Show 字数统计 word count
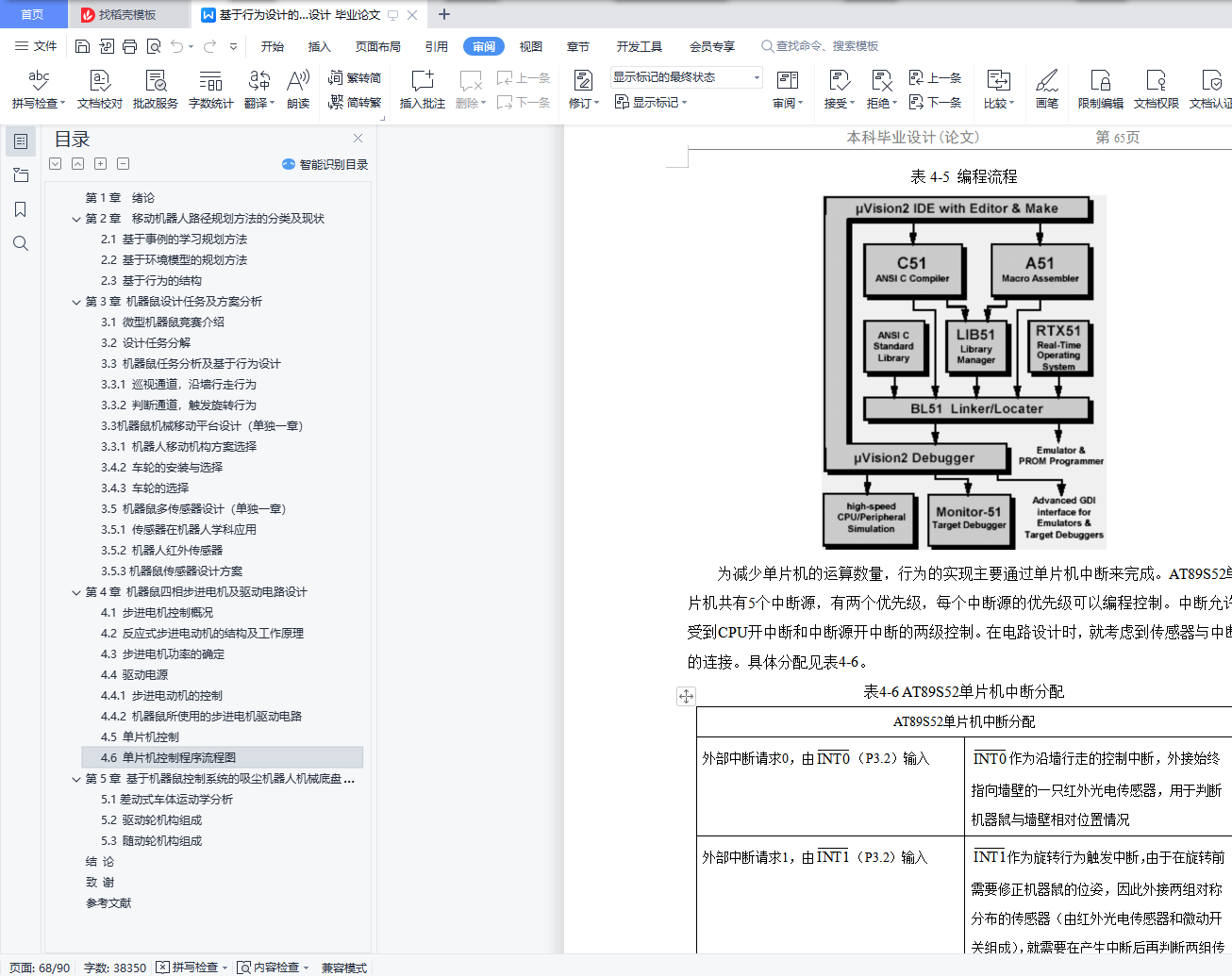The image size is (1232, 976). click(210, 90)
